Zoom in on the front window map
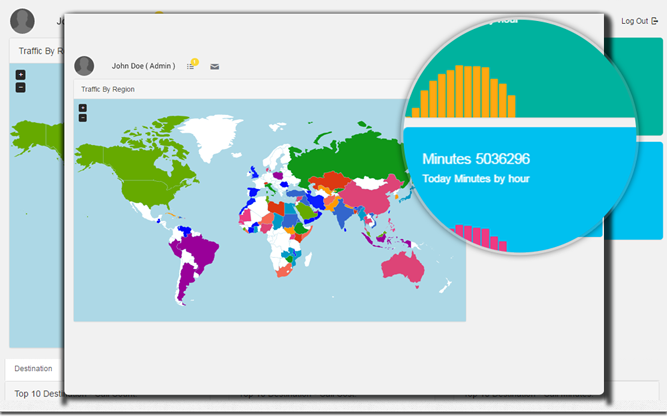This screenshot has width=667, height=420. click(x=83, y=108)
